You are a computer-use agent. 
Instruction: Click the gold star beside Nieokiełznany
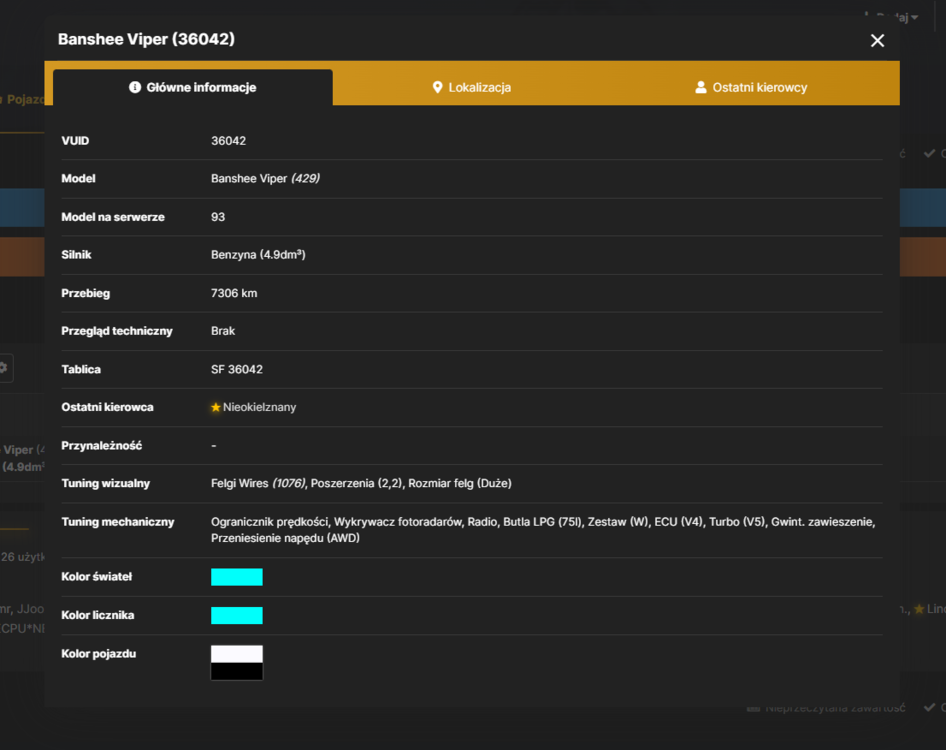point(215,407)
